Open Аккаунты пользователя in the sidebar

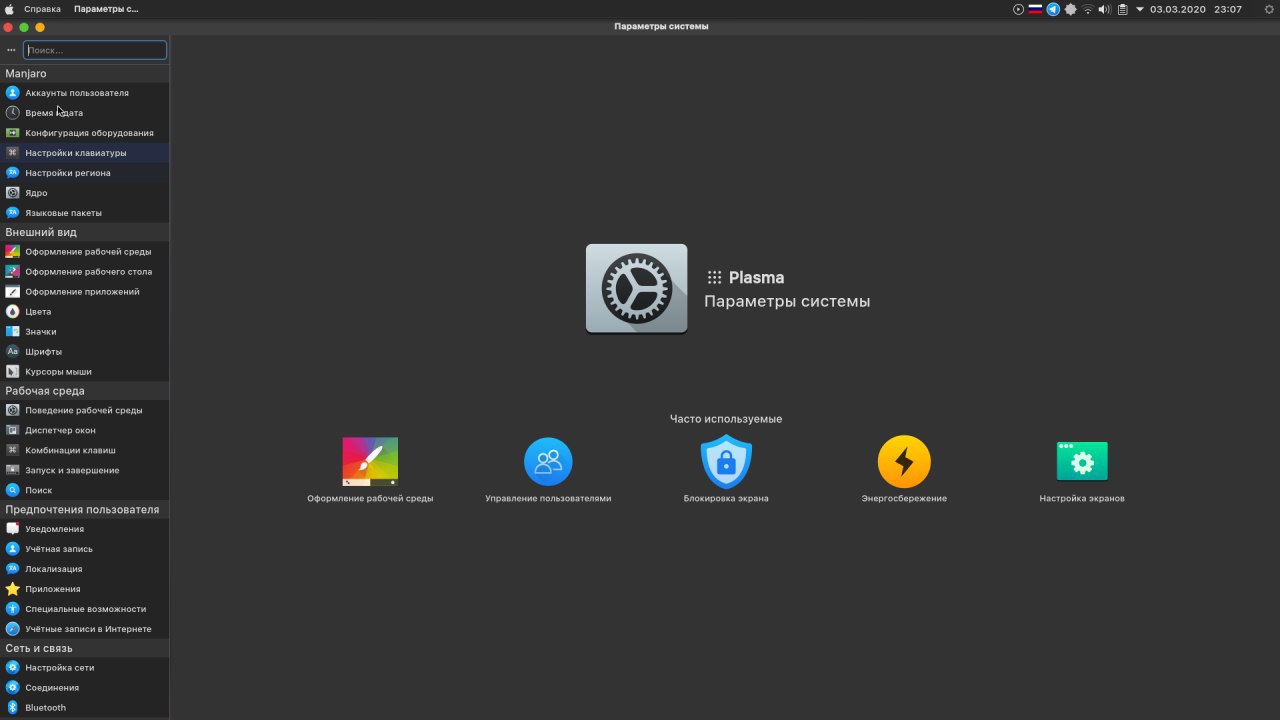click(x=85, y=93)
